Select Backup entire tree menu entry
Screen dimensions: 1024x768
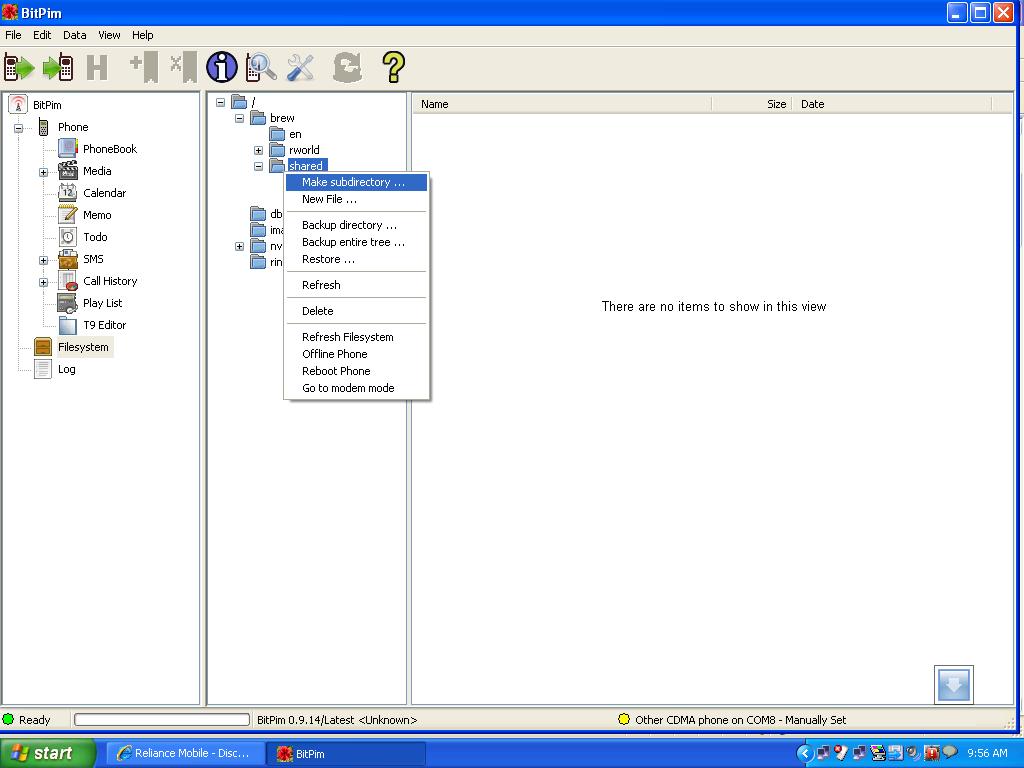(x=357, y=242)
